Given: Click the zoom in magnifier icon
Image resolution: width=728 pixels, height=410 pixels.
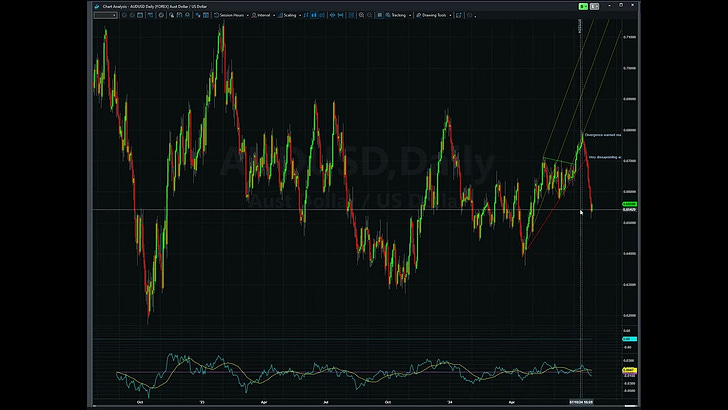Looking at the screenshot, I should 361,15.
